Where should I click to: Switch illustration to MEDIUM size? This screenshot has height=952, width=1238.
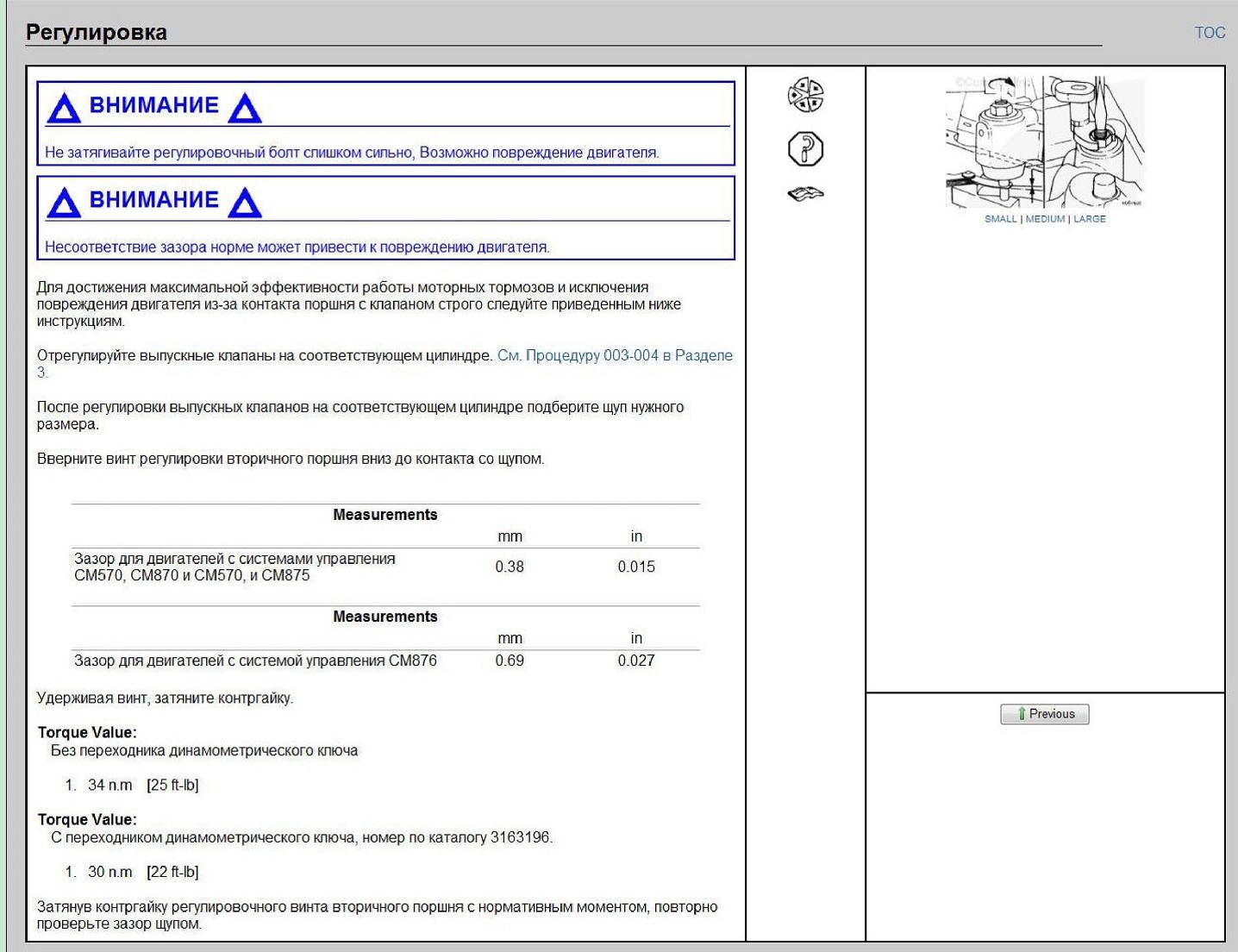(x=1045, y=219)
